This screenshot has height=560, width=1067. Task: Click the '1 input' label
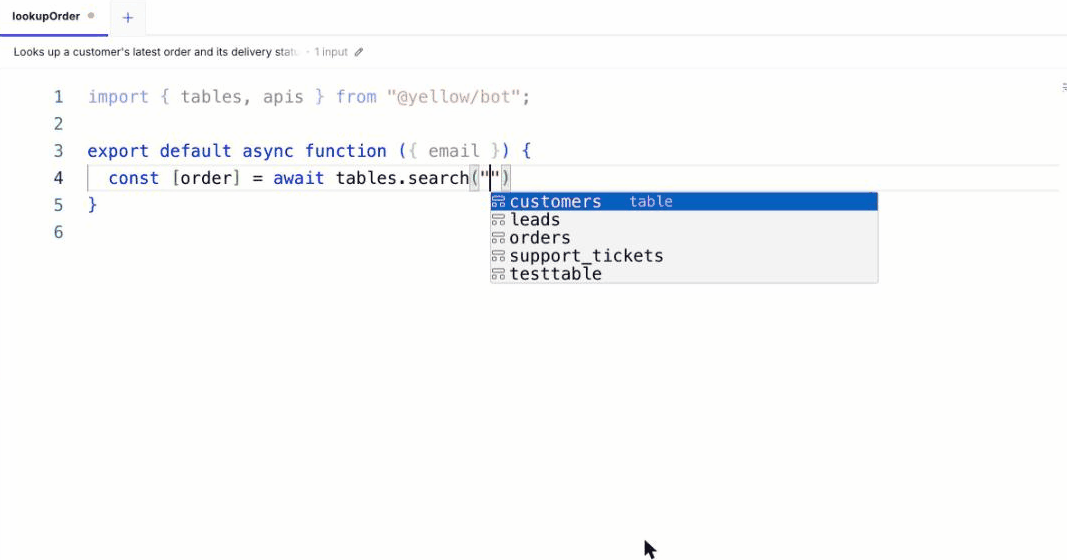pyautogui.click(x=331, y=52)
